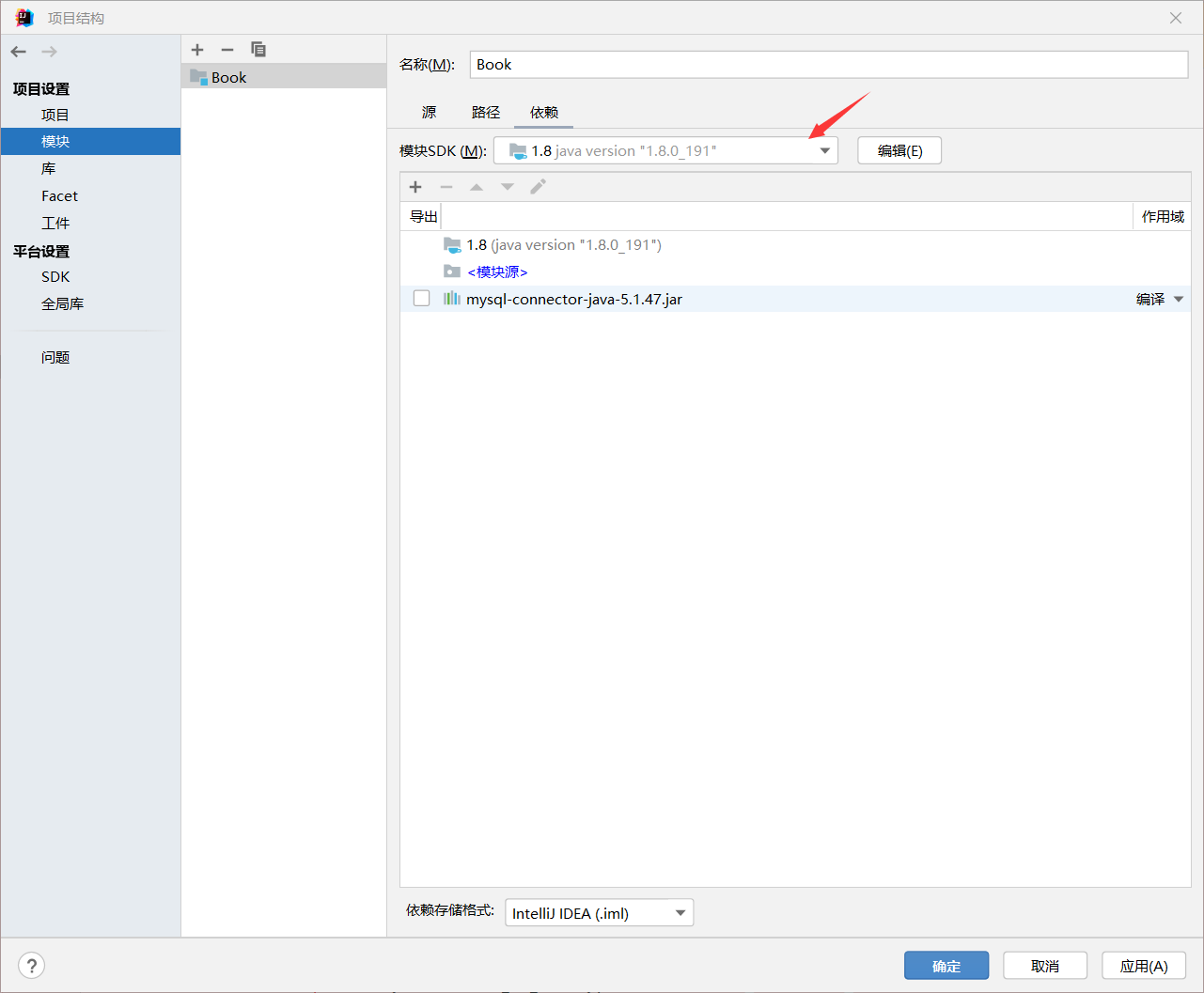1204x993 pixels.
Task: Copy the selected module
Action: 258,50
